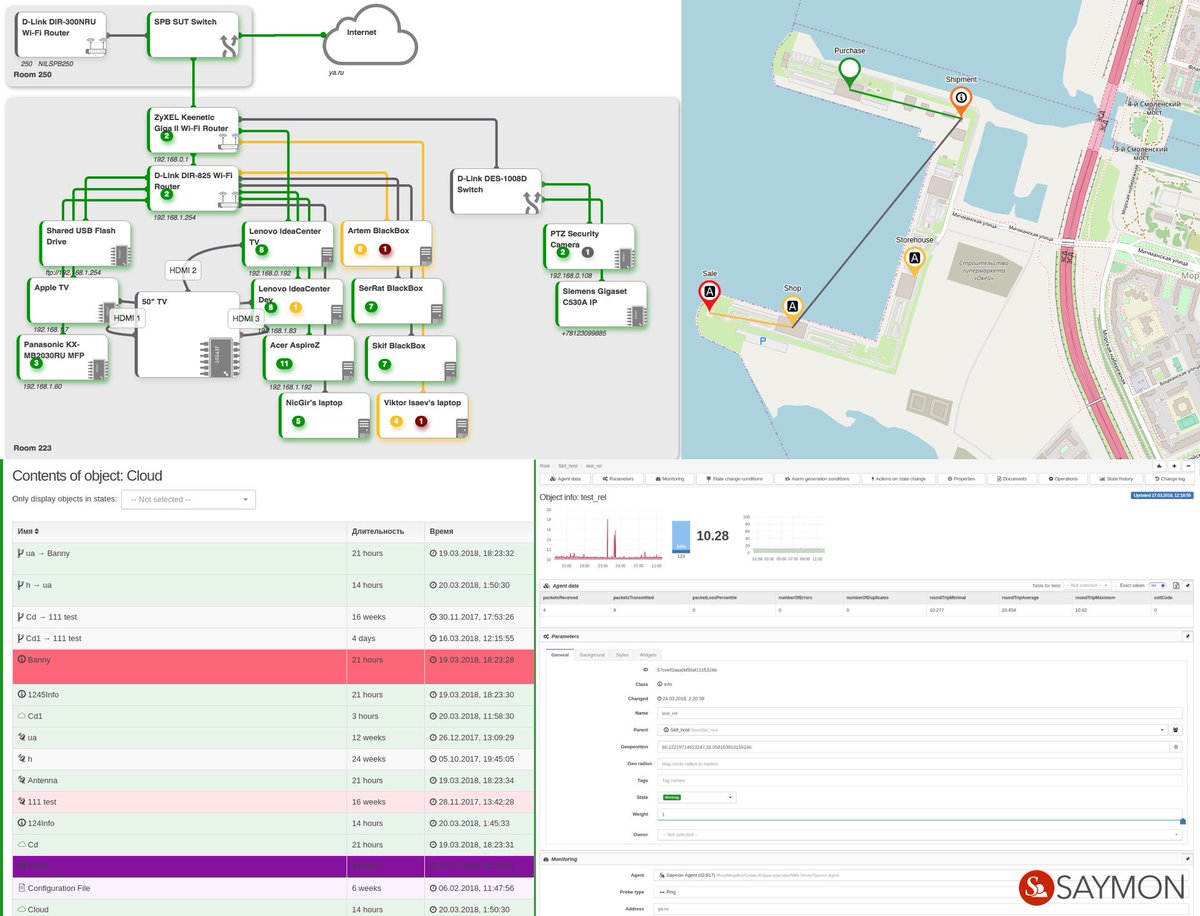Open the Probe type Ping dropdown

(x=919, y=890)
